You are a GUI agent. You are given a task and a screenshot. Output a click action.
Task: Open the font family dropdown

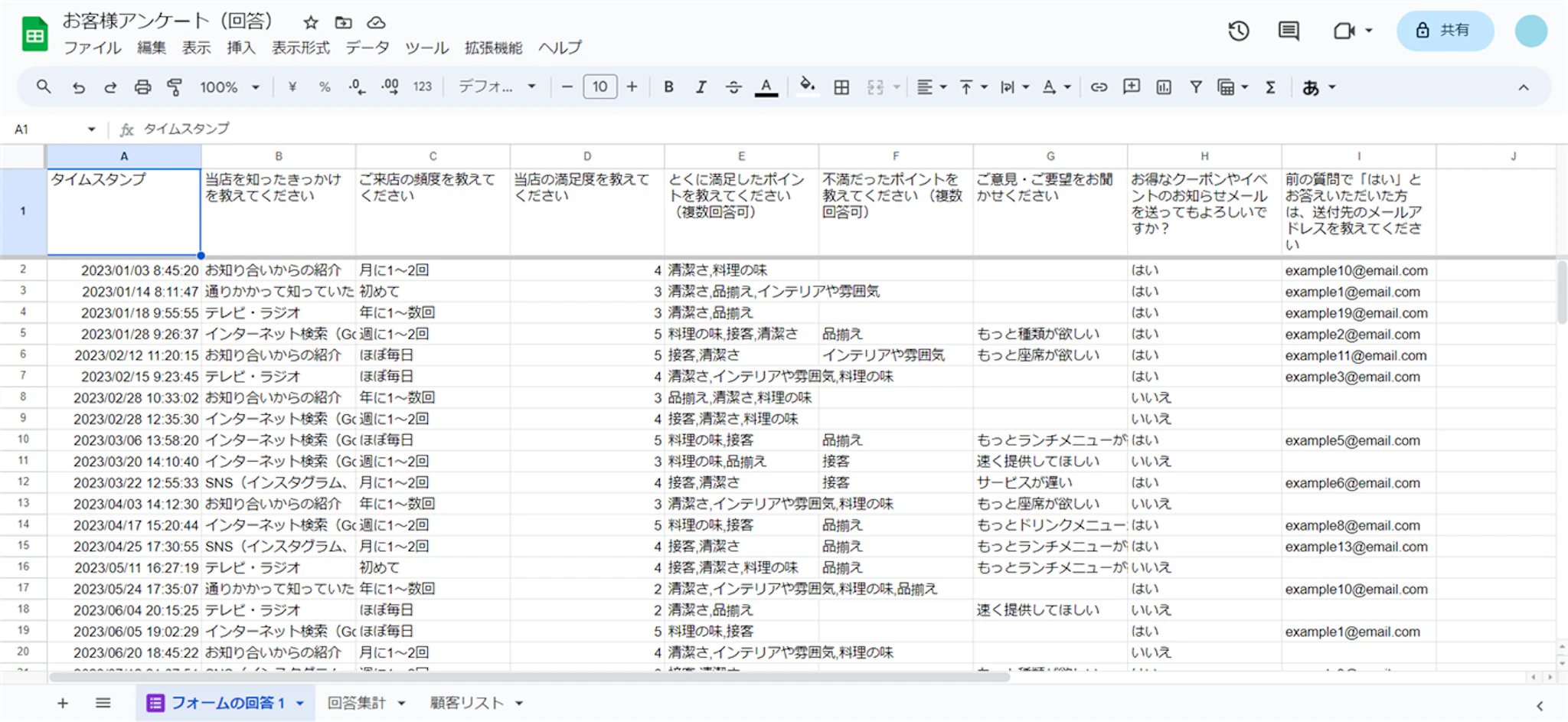[496, 87]
